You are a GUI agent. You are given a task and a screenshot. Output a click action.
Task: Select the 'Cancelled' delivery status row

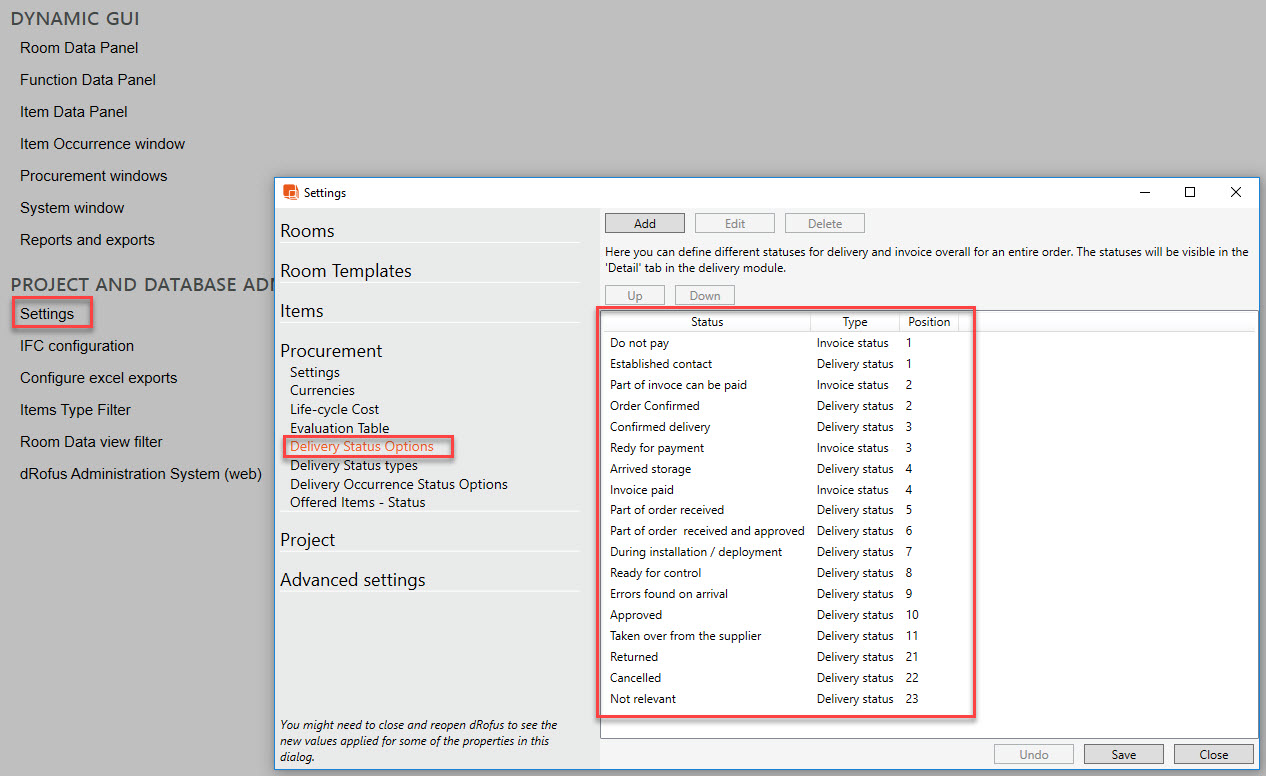635,678
